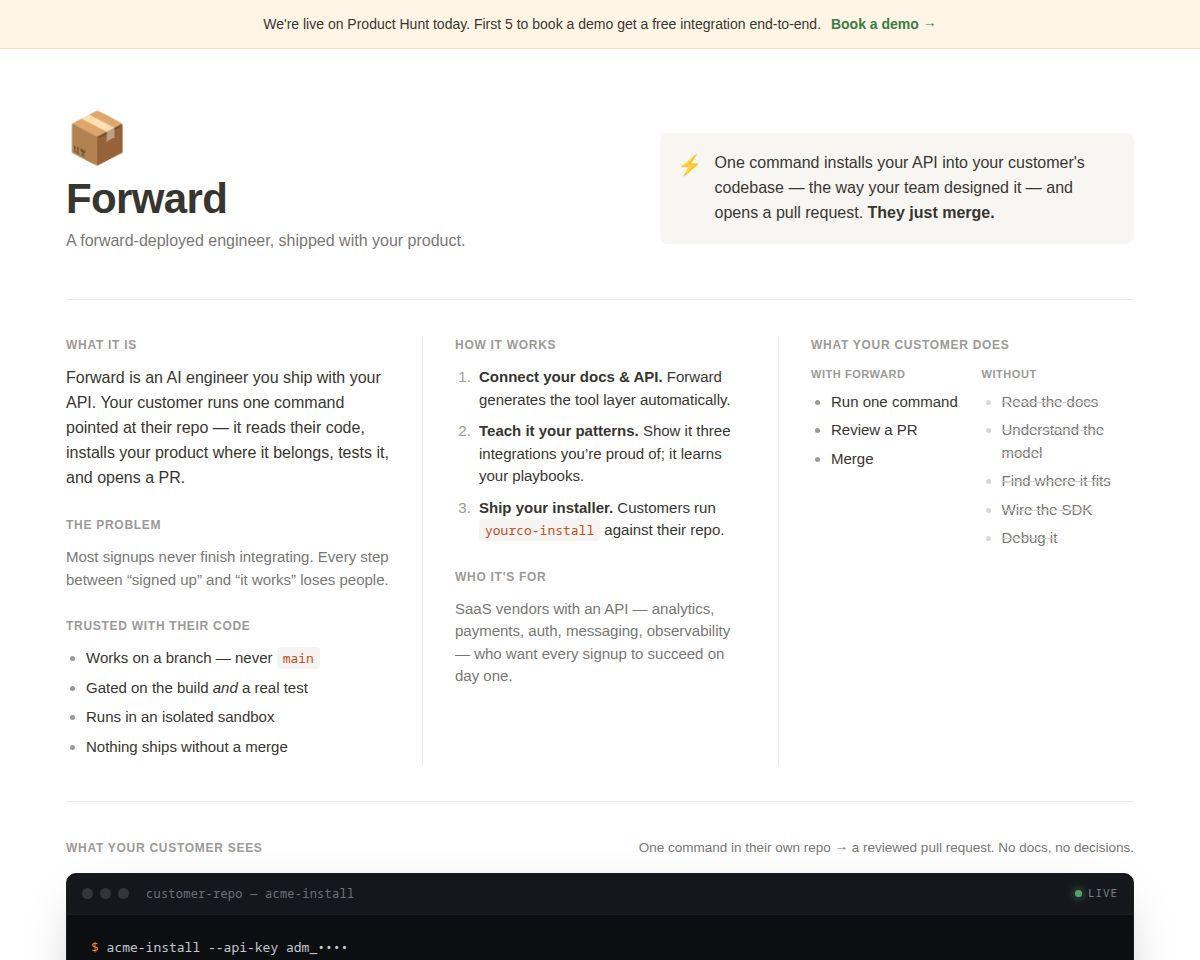Click 'One command in their own repo' caption
Screen dimensions: 1200x960
886,848
